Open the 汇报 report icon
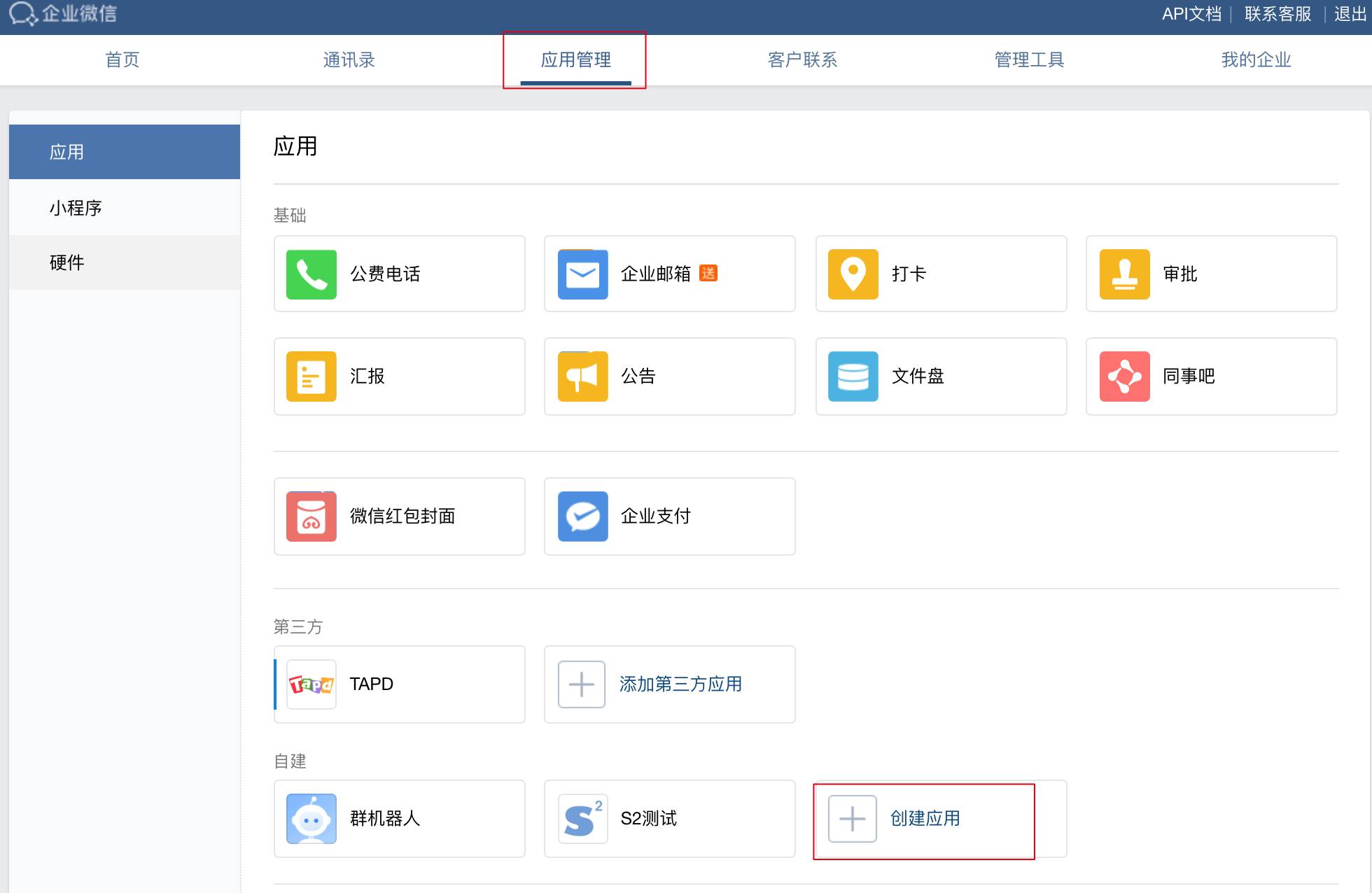Screen dimensions: 1372x893 click(x=311, y=377)
